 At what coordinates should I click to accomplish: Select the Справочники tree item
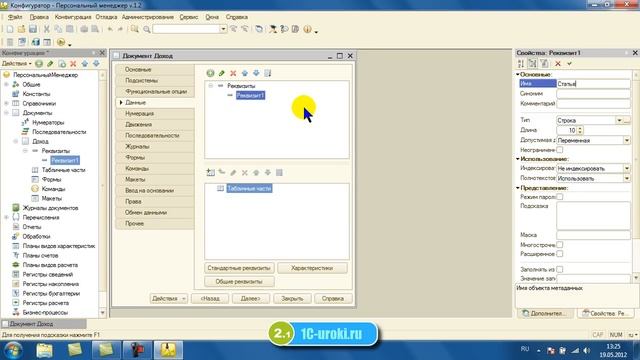pyautogui.click(x=39, y=104)
